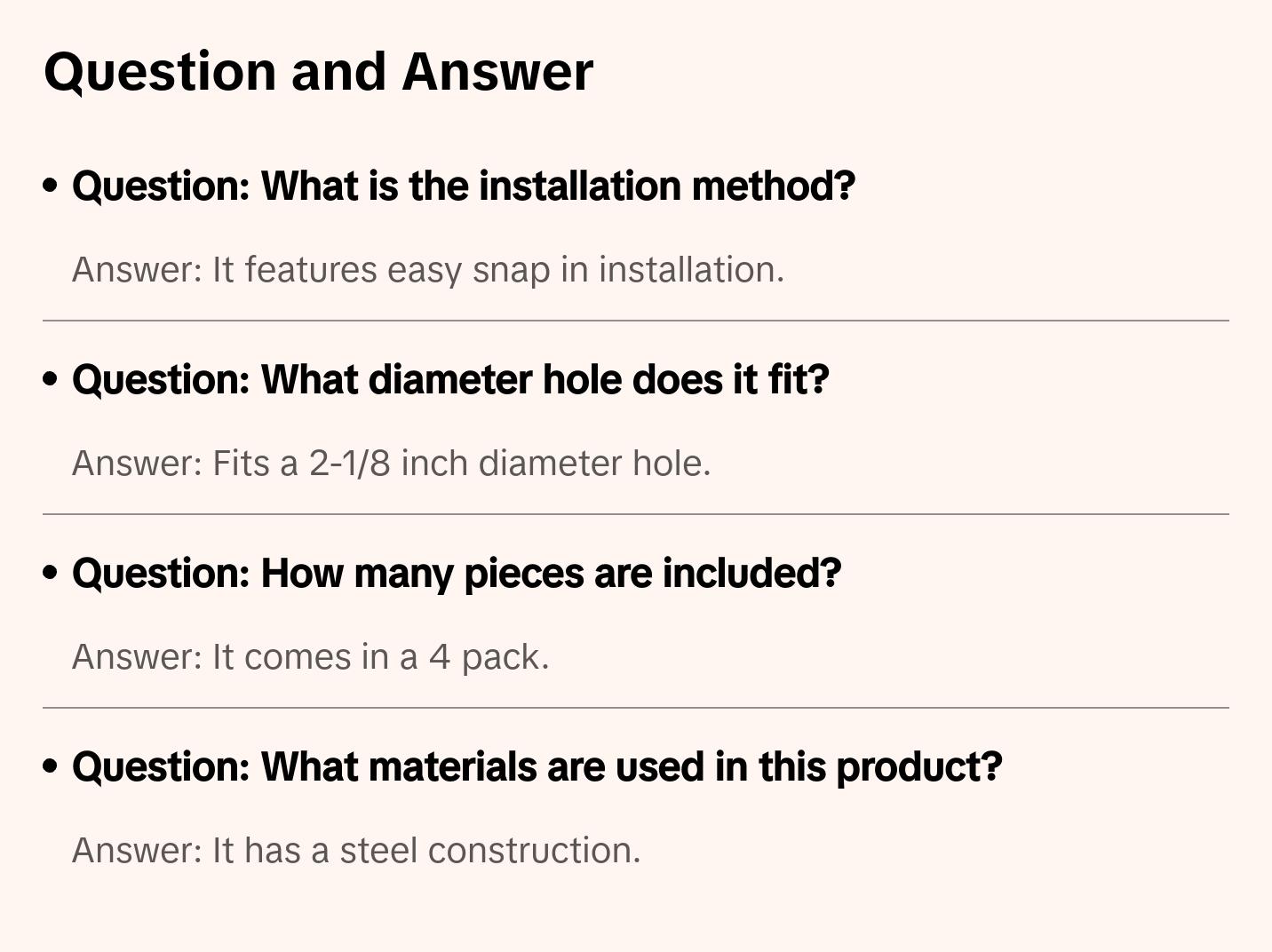Click the bullet next to the diameter hole question
This screenshot has width=1272, height=952.
pos(51,379)
